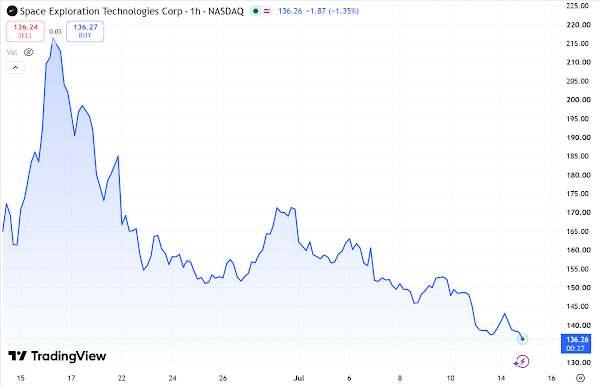
Task: Click the NASDAQ exchange label
Action: pos(226,11)
